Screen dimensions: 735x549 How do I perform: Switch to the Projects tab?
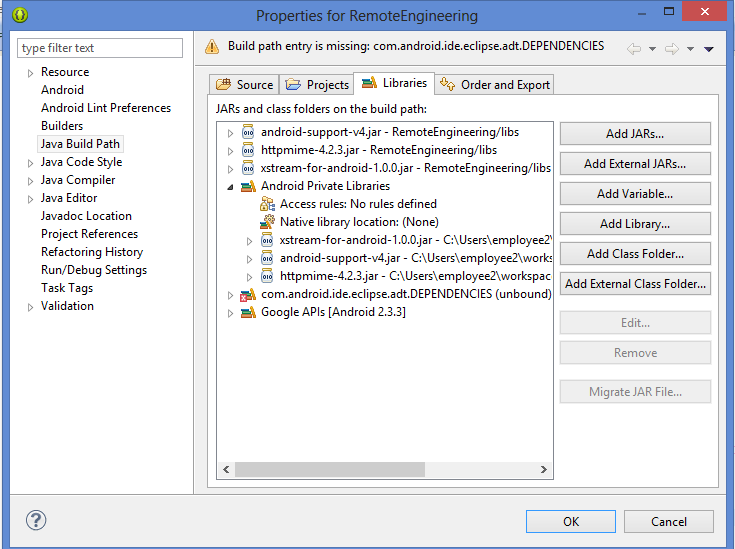[317, 84]
